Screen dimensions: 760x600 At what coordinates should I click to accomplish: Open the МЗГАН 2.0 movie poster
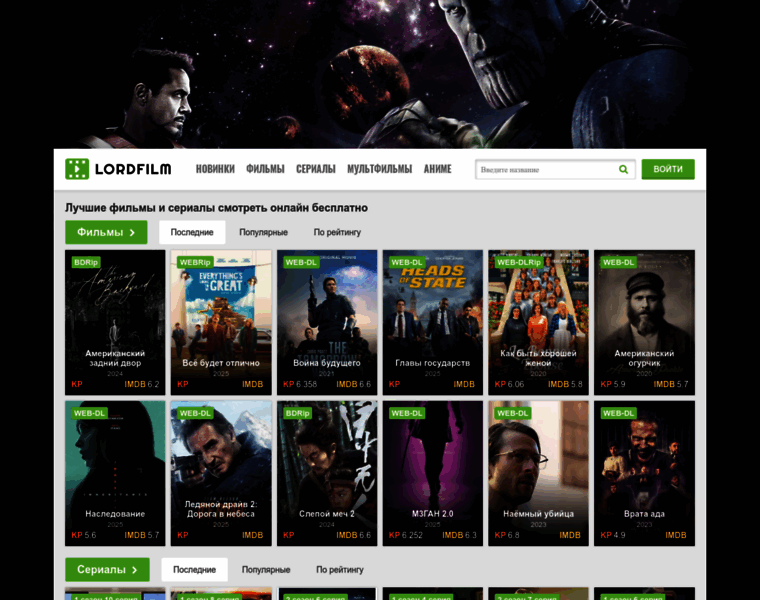pos(432,473)
